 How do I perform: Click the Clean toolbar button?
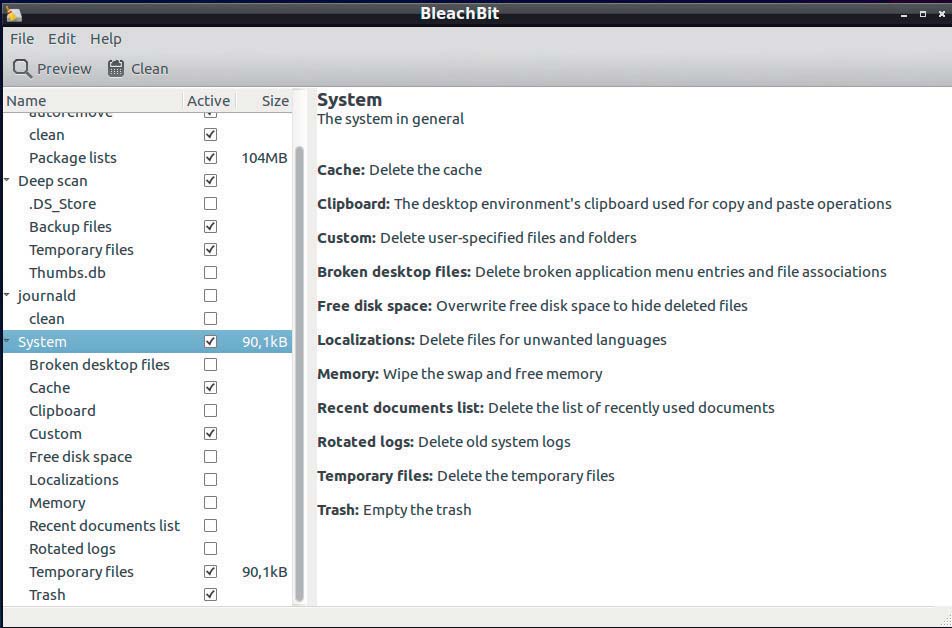click(x=138, y=69)
